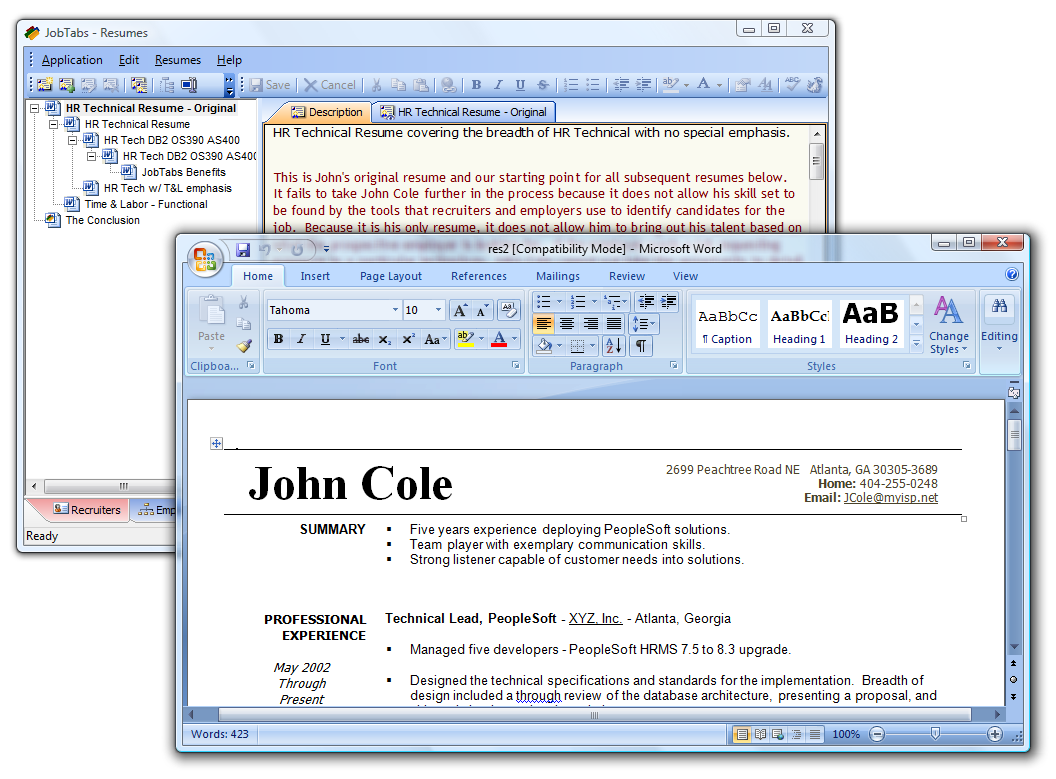Click the Superscript icon in Word

[408, 339]
